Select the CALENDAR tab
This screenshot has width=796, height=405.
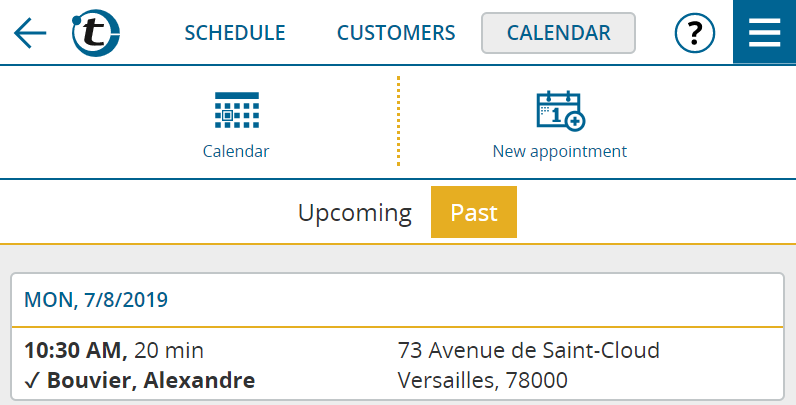(558, 33)
